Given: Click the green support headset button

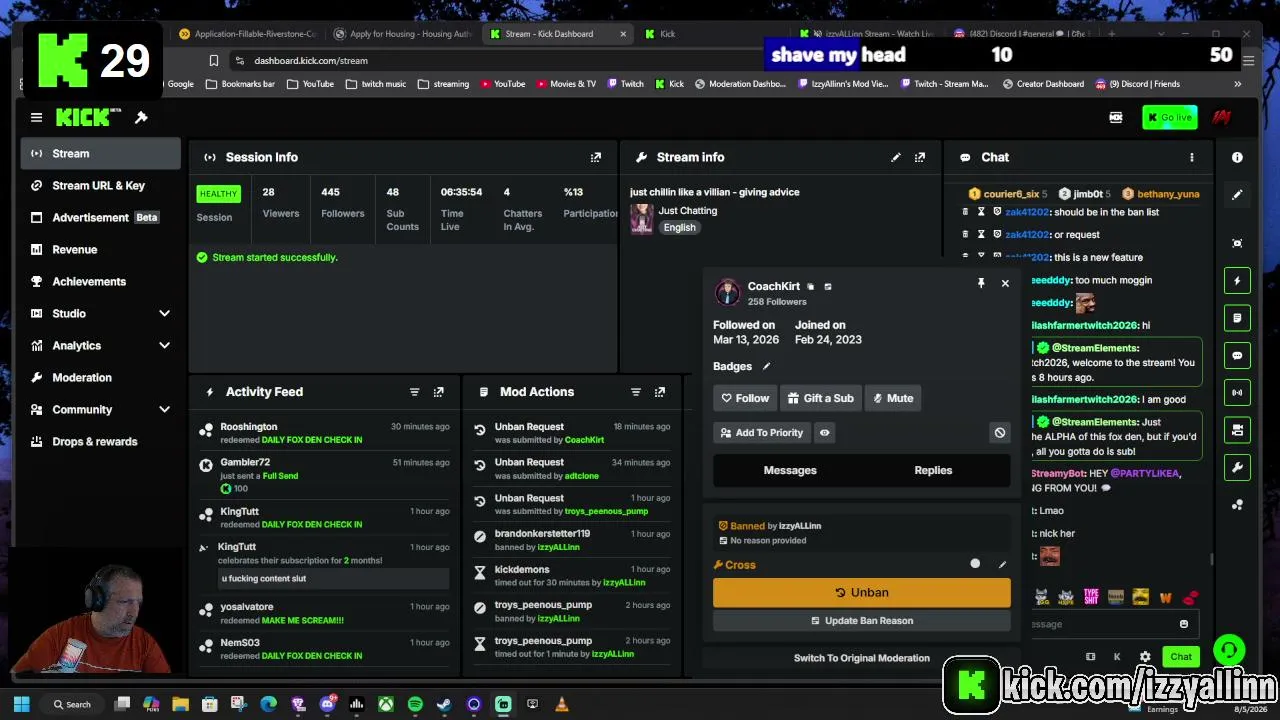Looking at the screenshot, I should [x=1229, y=651].
